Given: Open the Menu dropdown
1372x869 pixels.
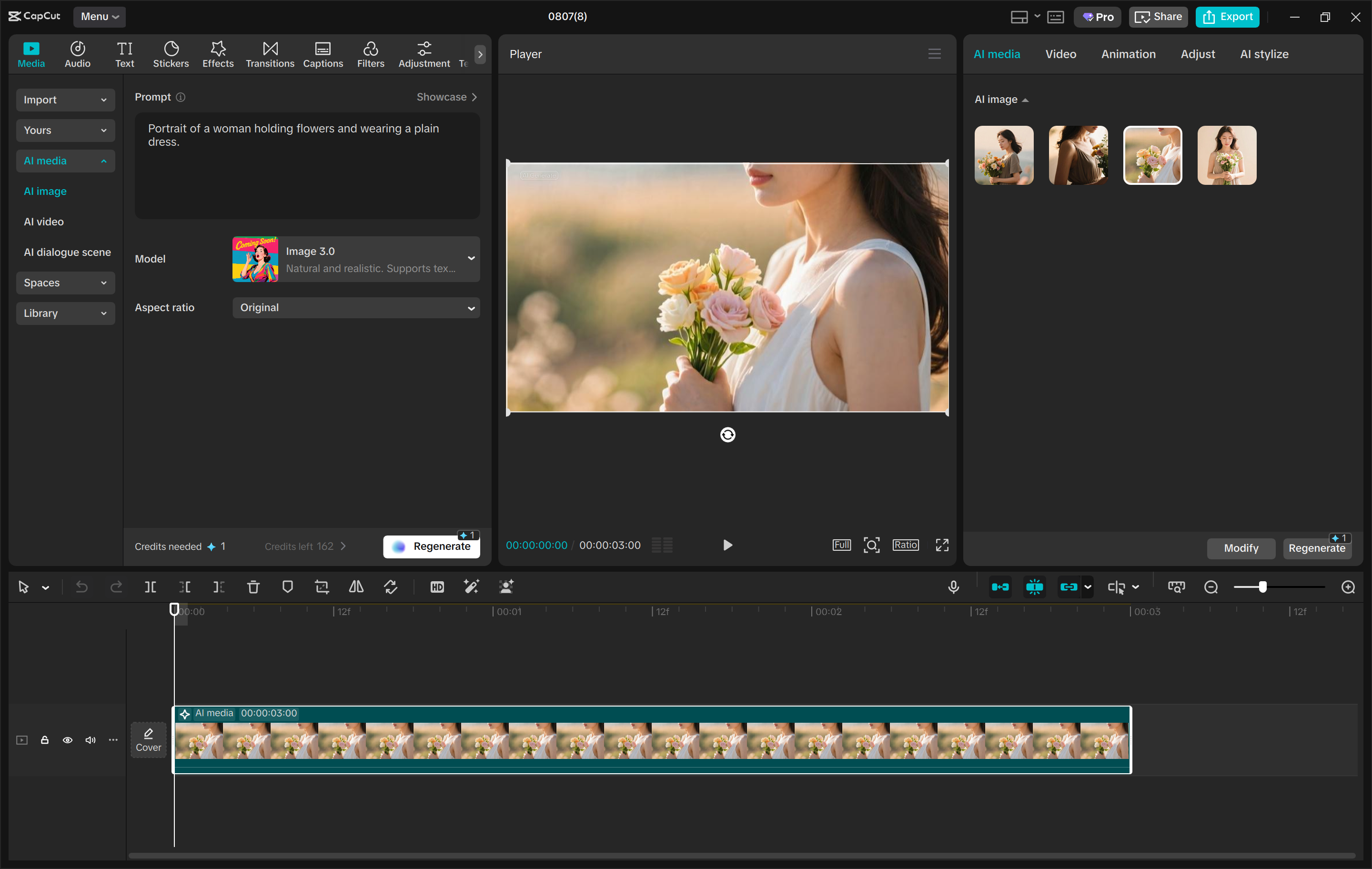Looking at the screenshot, I should 99,17.
